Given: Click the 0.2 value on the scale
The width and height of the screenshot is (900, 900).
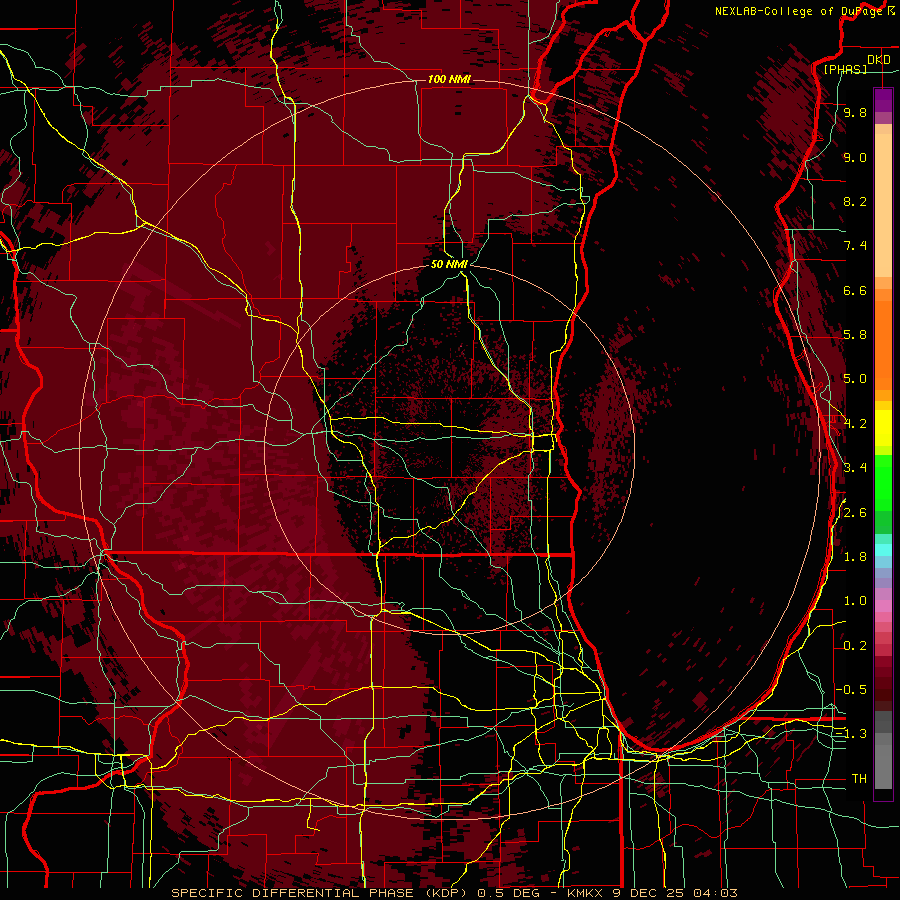Looking at the screenshot, I should pyautogui.click(x=855, y=645).
